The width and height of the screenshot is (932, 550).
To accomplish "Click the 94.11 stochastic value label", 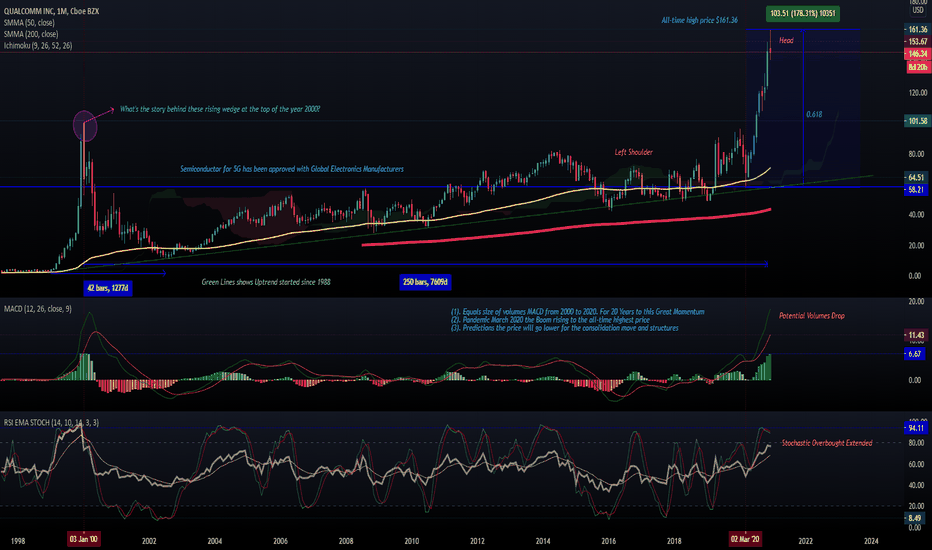I will tap(916, 428).
